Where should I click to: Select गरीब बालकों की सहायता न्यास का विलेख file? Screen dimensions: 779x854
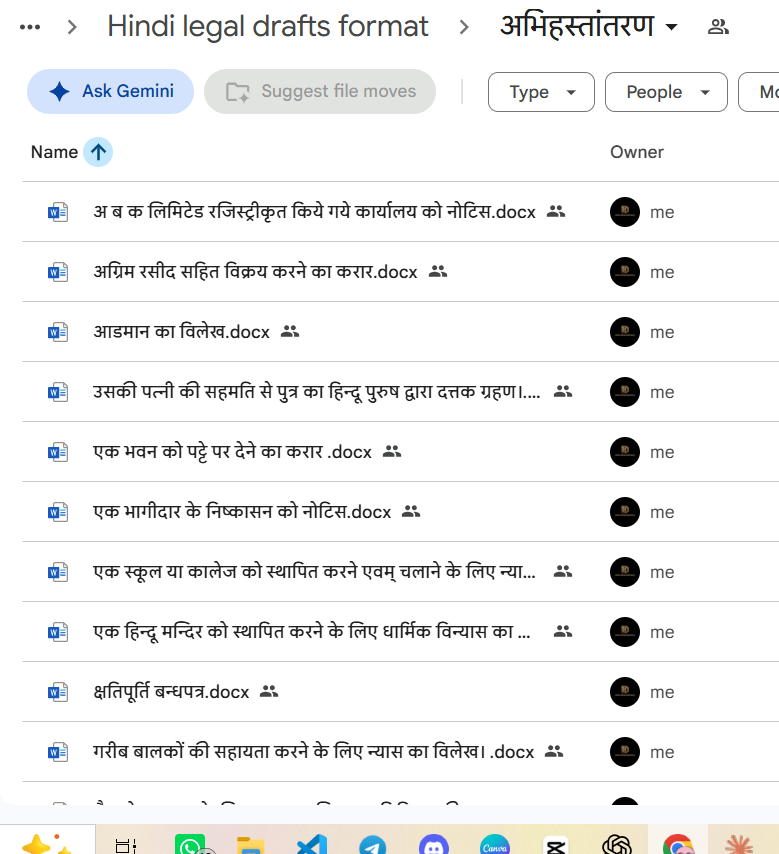[x=313, y=752]
